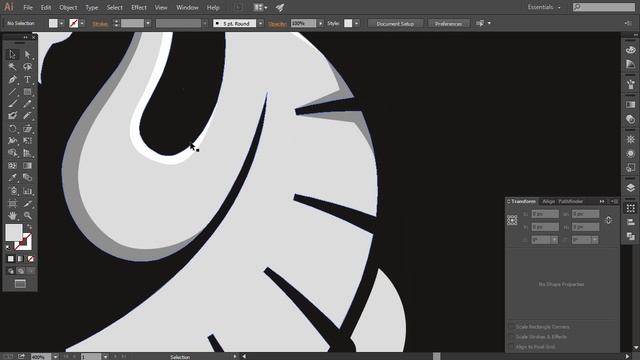Open the Transform panel options menu
The image size is (640, 360).
[x=616, y=202]
